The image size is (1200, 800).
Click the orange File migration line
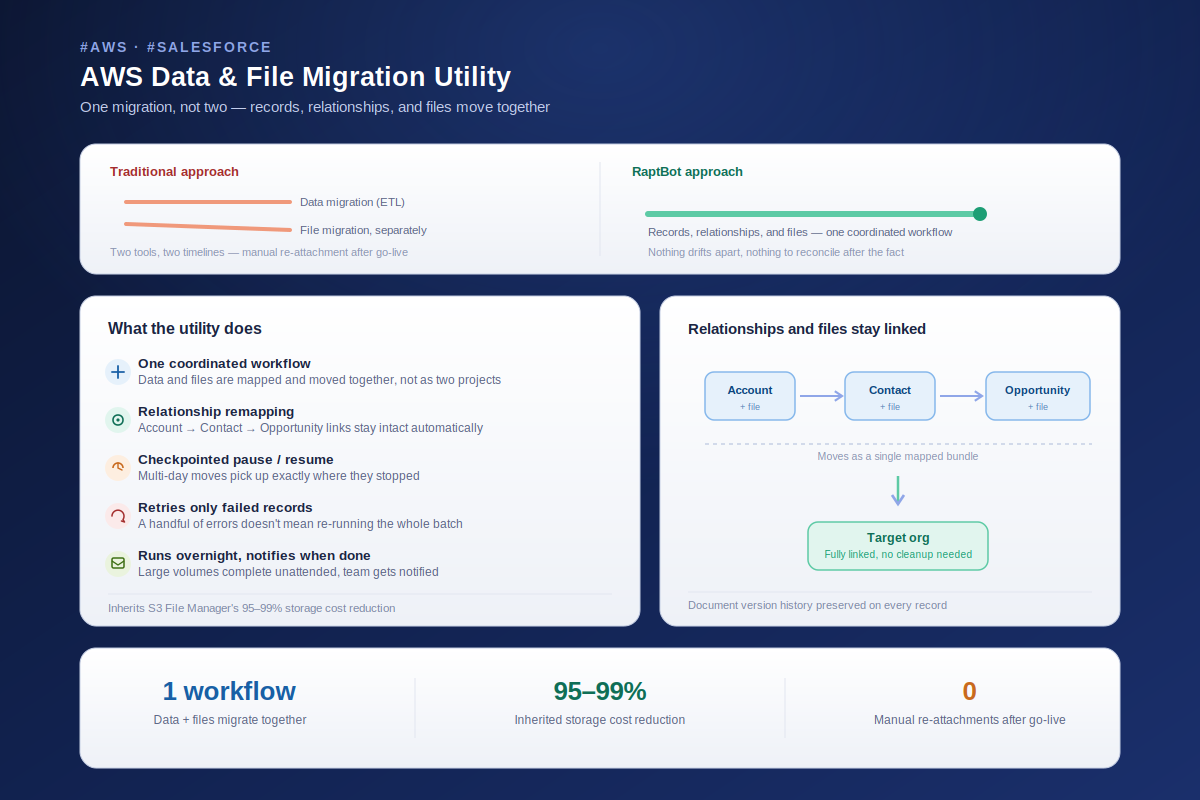[208, 226]
